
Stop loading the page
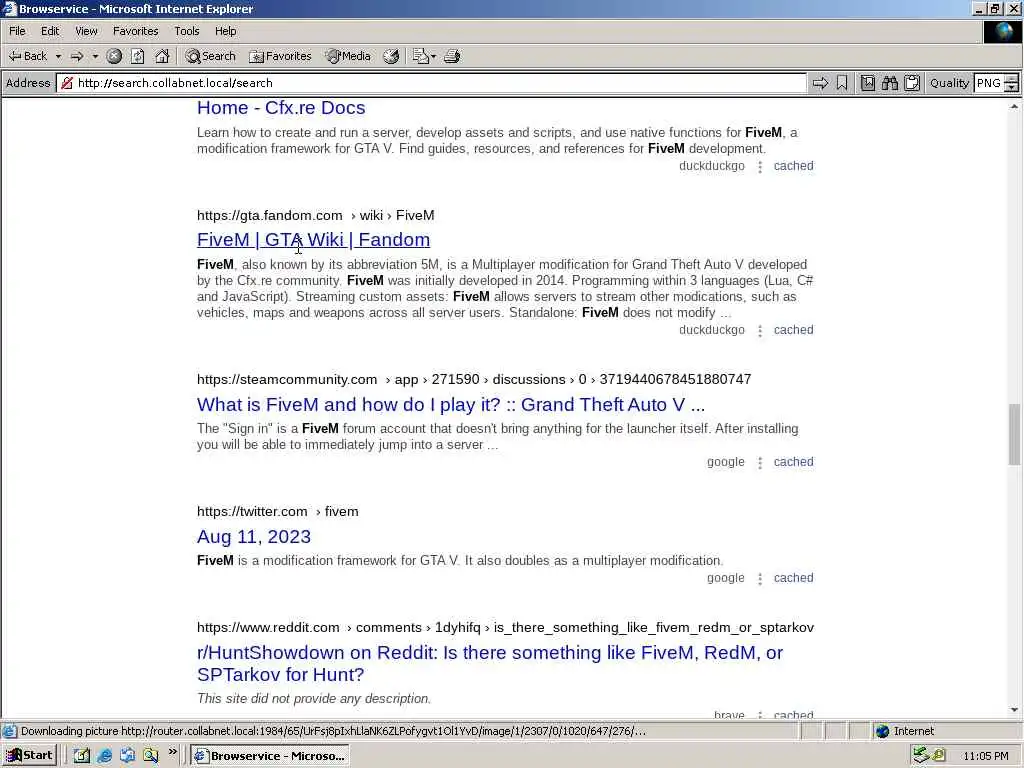point(114,56)
